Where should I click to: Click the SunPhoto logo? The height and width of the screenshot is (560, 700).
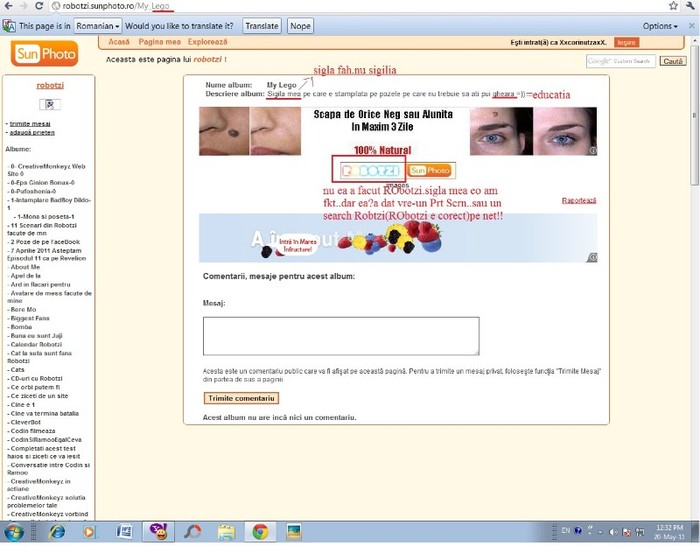coord(31,53)
